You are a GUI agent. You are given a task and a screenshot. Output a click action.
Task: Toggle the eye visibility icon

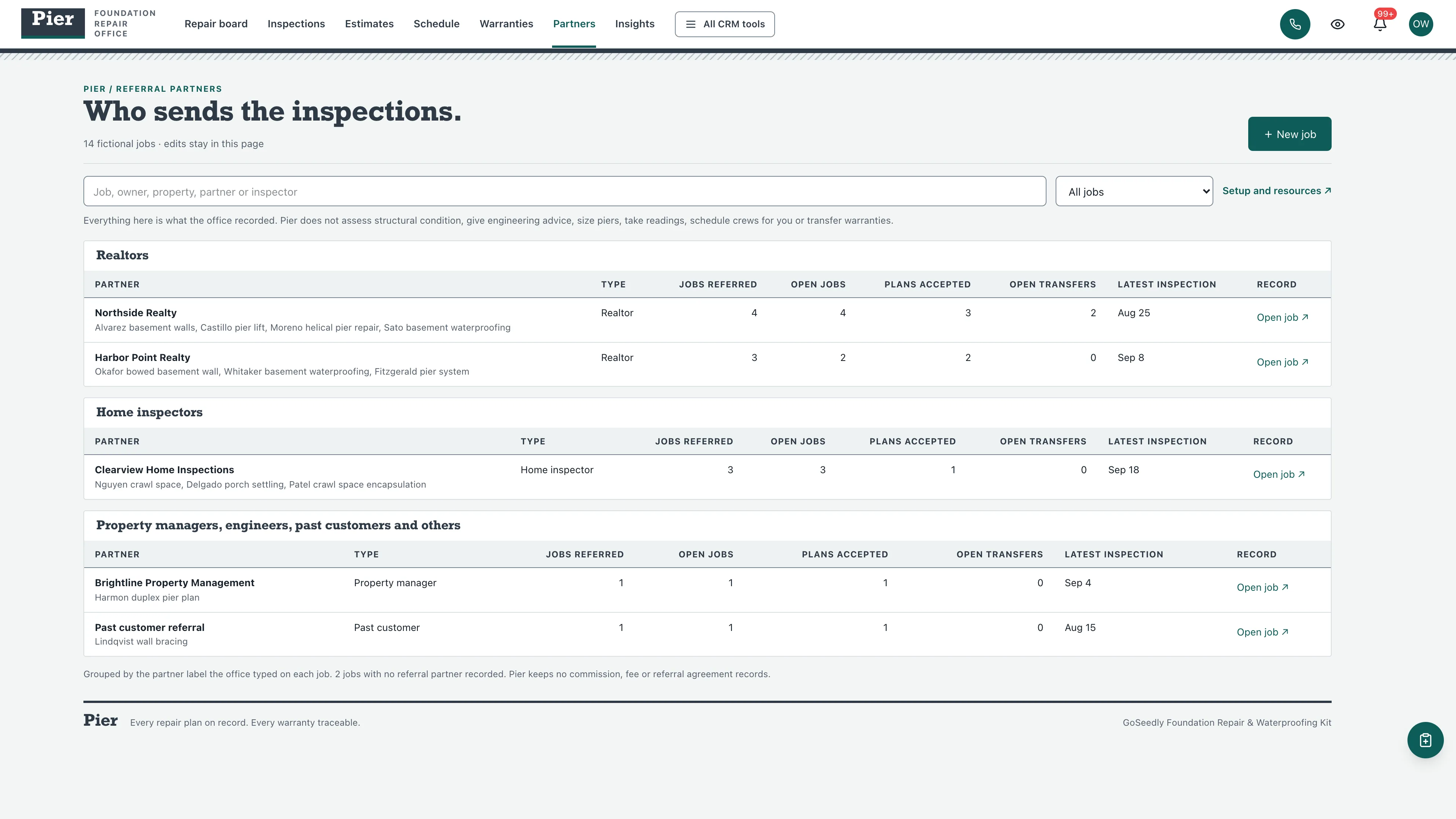[x=1337, y=24]
